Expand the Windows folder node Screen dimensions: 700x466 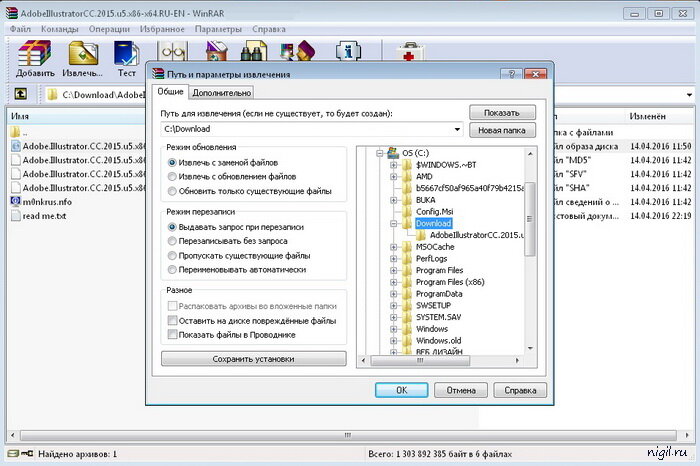point(393,329)
